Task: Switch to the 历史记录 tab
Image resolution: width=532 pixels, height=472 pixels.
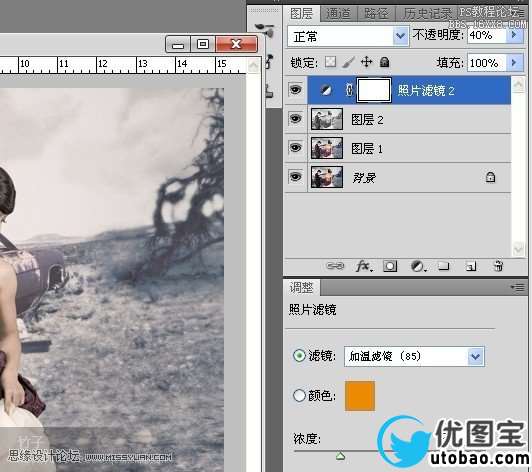Action: pyautogui.click(x=428, y=14)
